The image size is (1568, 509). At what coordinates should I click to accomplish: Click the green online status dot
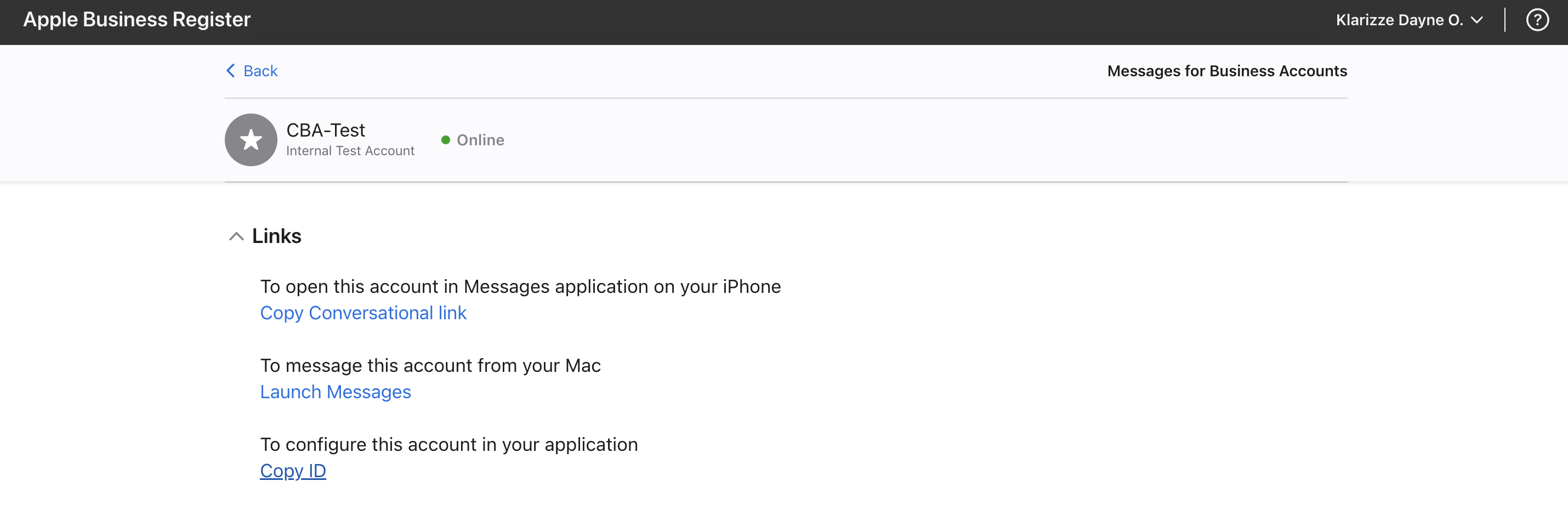click(446, 140)
